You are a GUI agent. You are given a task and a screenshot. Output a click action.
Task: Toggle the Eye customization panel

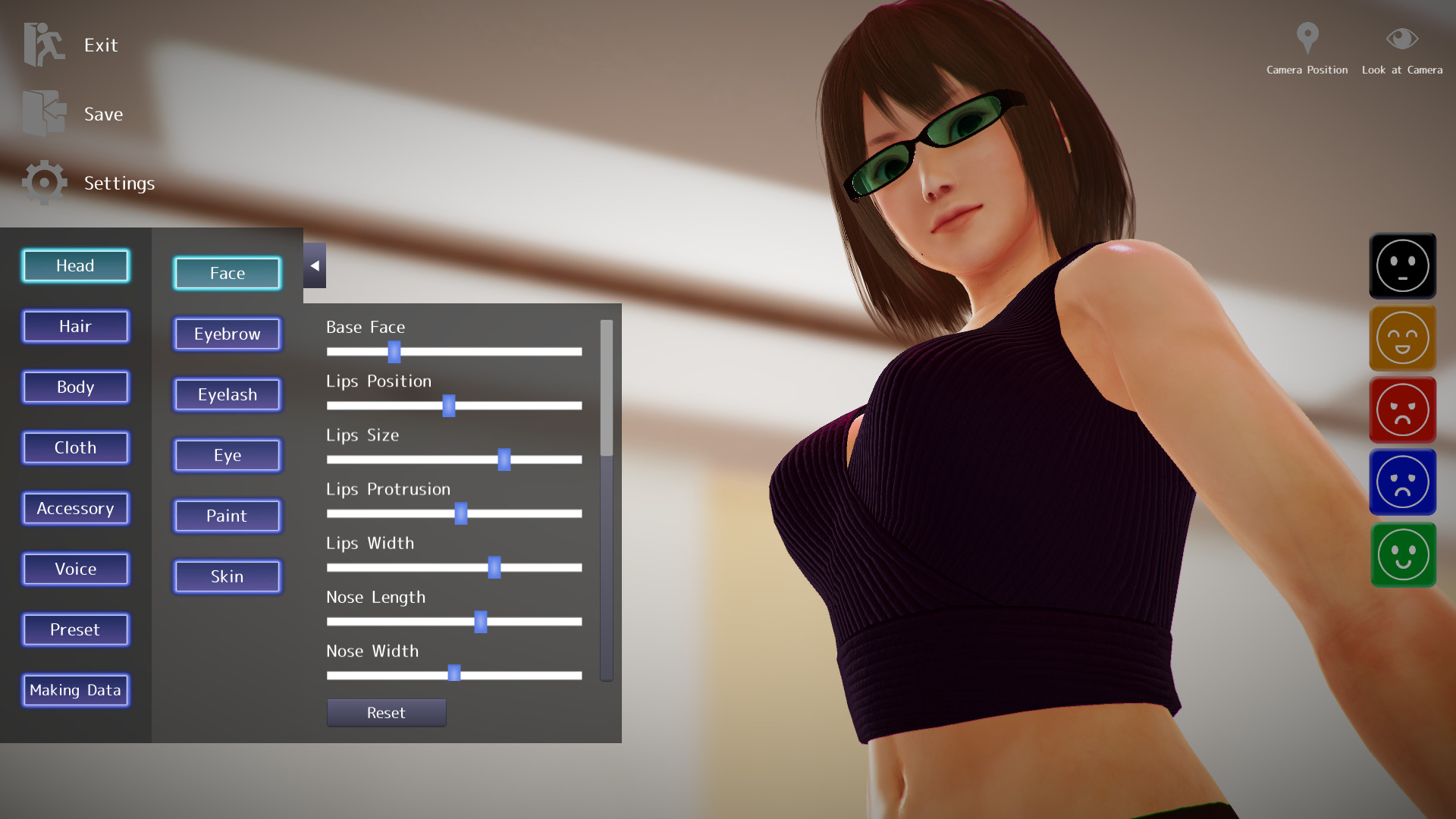coord(227,455)
